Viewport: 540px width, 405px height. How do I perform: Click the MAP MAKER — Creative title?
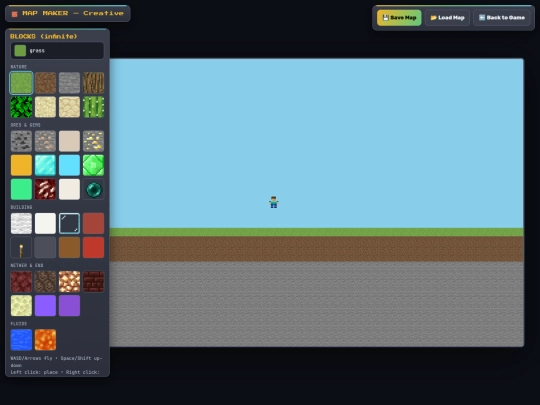click(68, 13)
